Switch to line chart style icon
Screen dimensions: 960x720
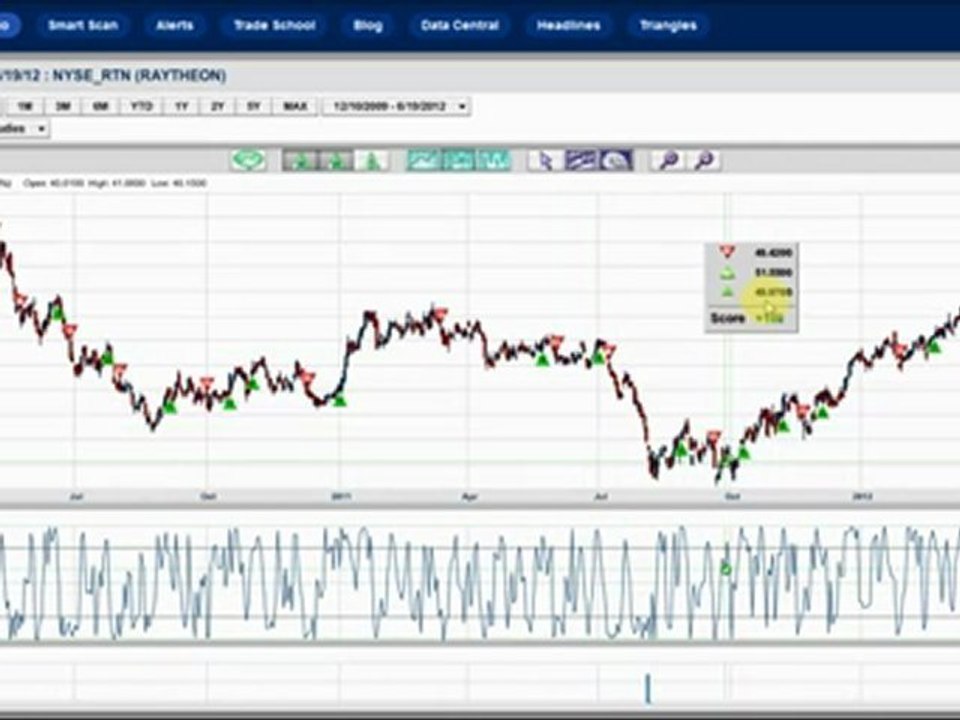(x=424, y=160)
